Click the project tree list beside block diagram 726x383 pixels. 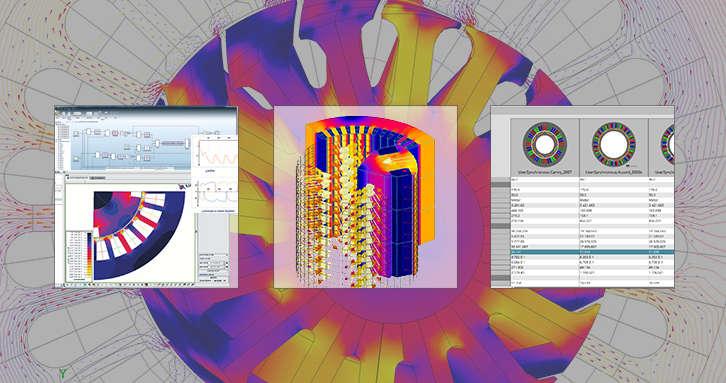point(63,146)
